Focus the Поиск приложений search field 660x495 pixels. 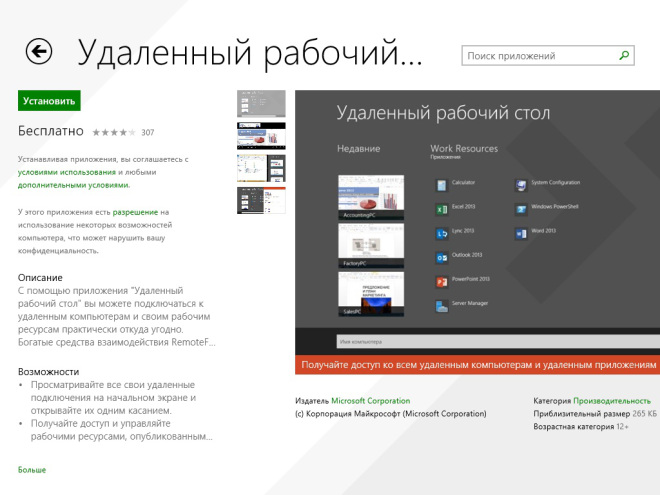pos(539,56)
